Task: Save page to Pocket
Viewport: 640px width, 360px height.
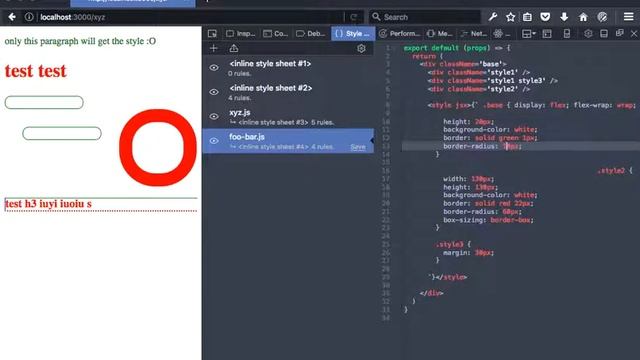Action: tap(545, 17)
